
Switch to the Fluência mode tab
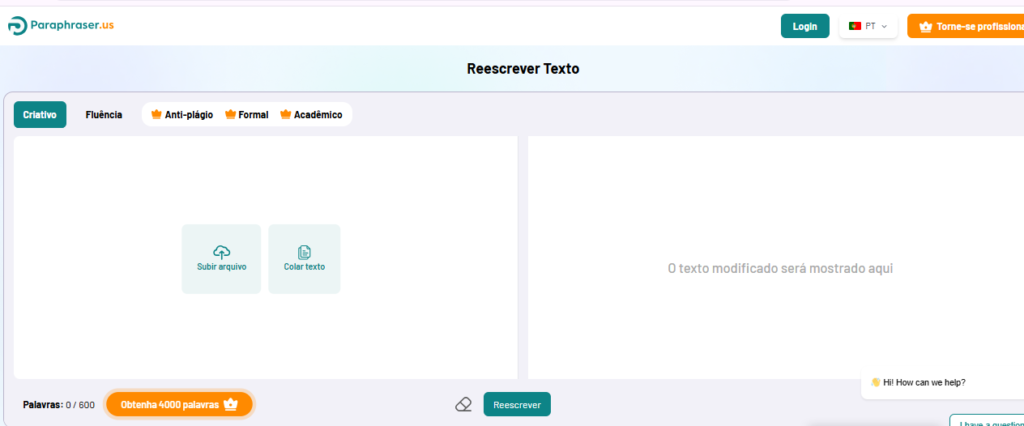(104, 115)
